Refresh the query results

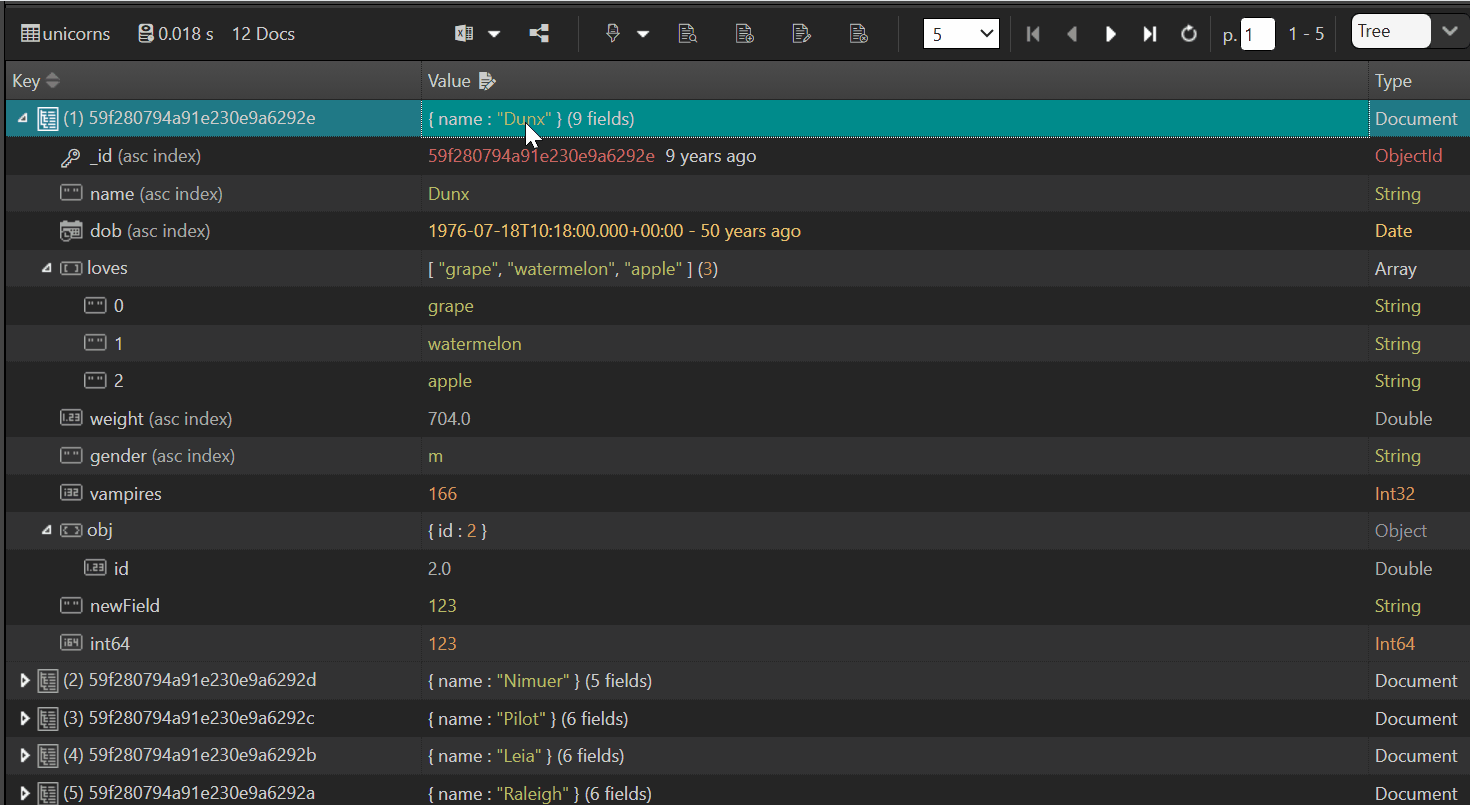click(1189, 34)
